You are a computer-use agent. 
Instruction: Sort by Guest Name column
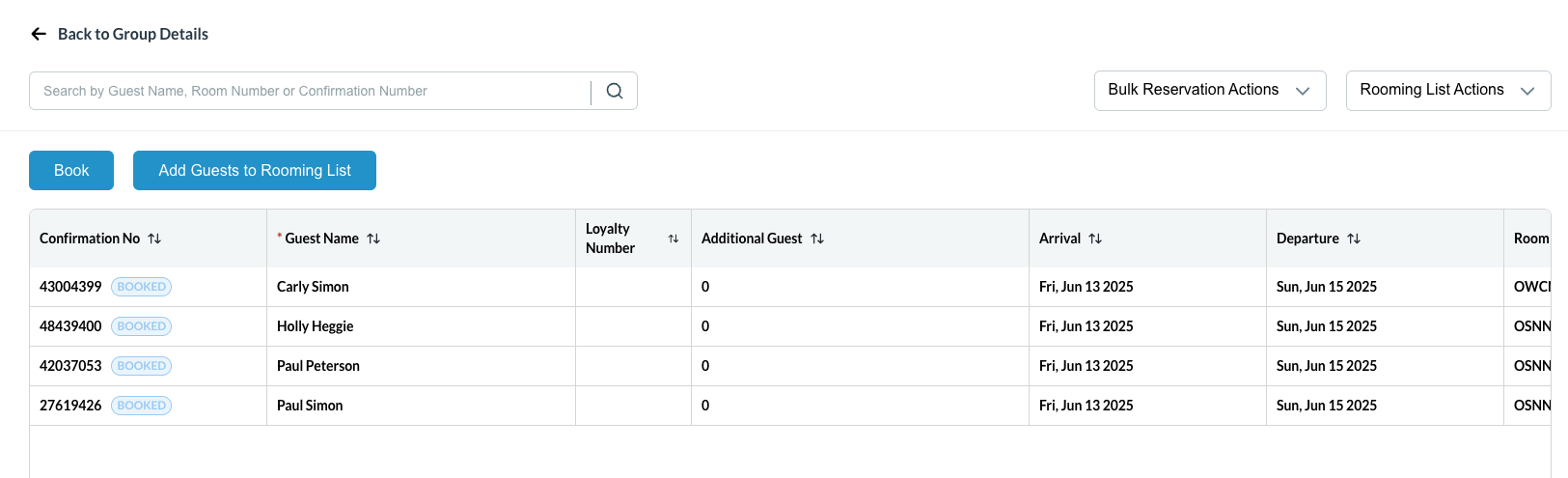(x=373, y=239)
